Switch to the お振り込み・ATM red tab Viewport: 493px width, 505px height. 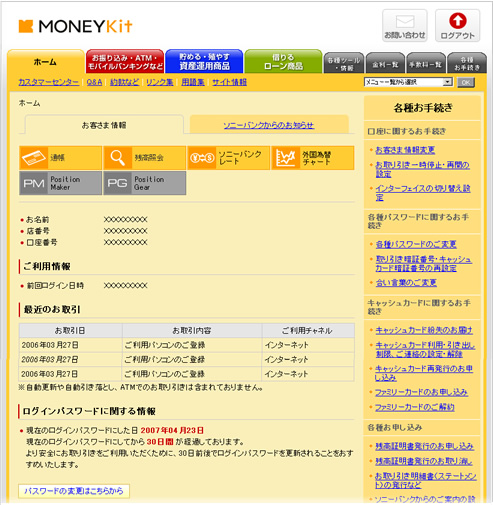point(125,61)
